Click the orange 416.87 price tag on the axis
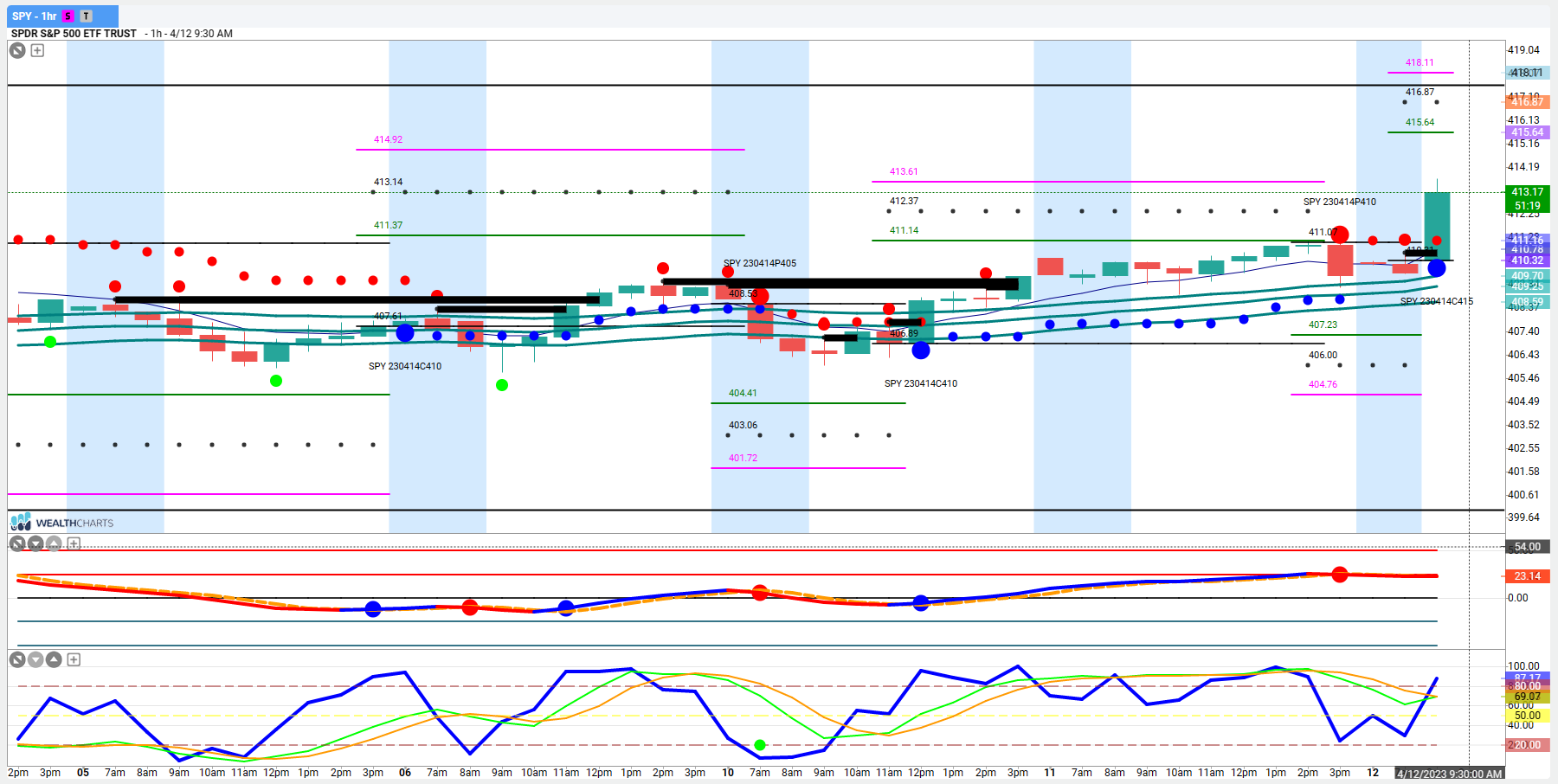Viewport: 1558px width, 784px height. 1528,102
